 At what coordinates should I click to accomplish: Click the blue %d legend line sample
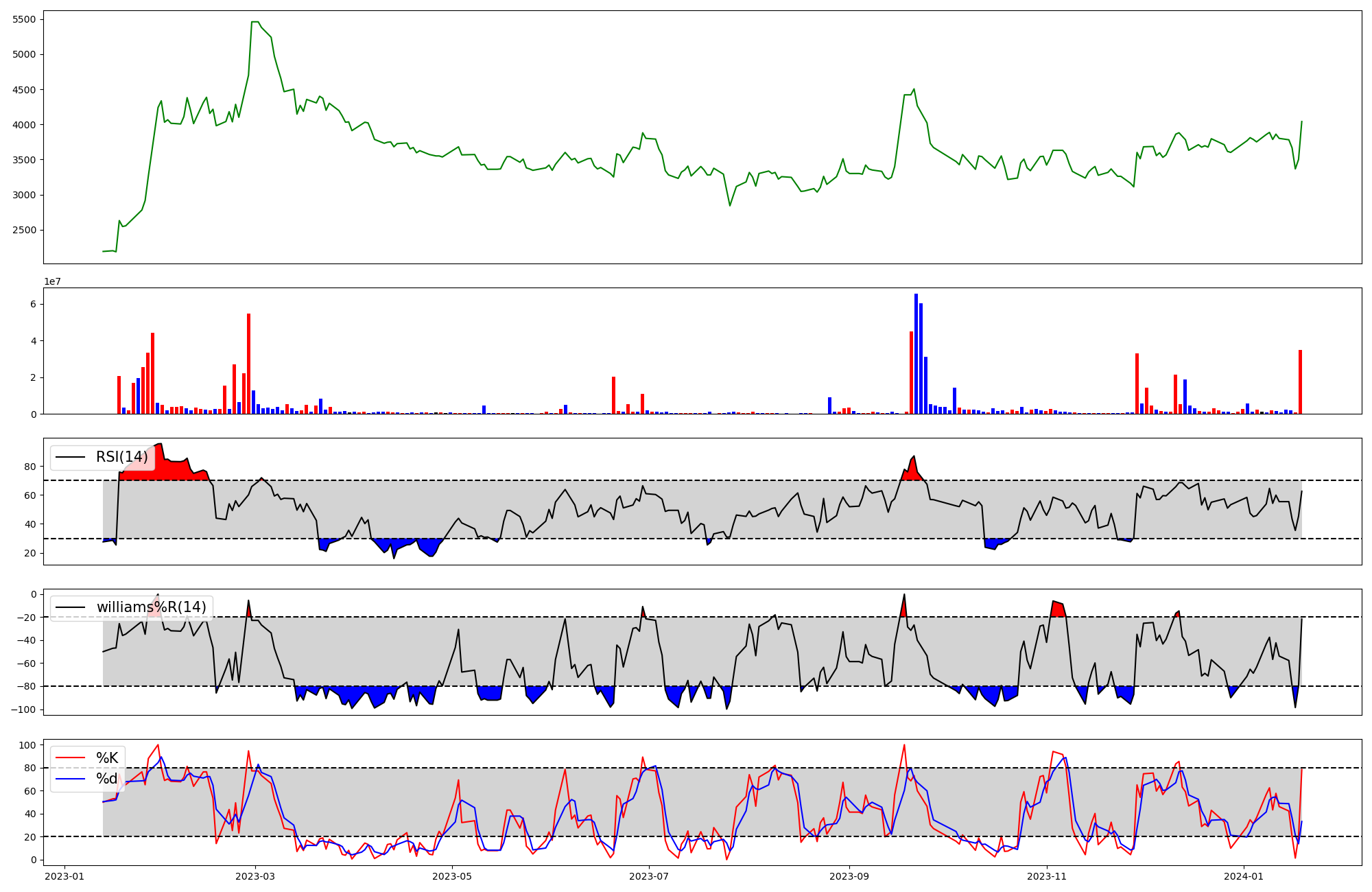70,779
